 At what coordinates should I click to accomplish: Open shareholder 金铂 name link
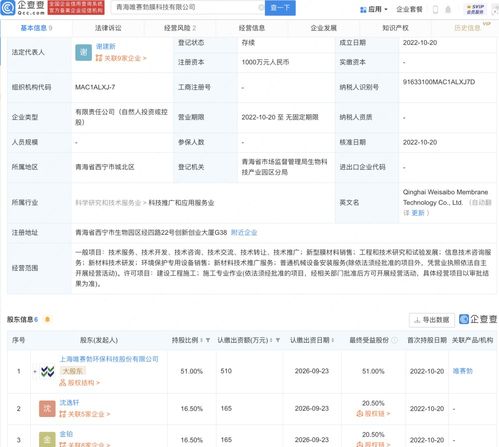(66, 434)
